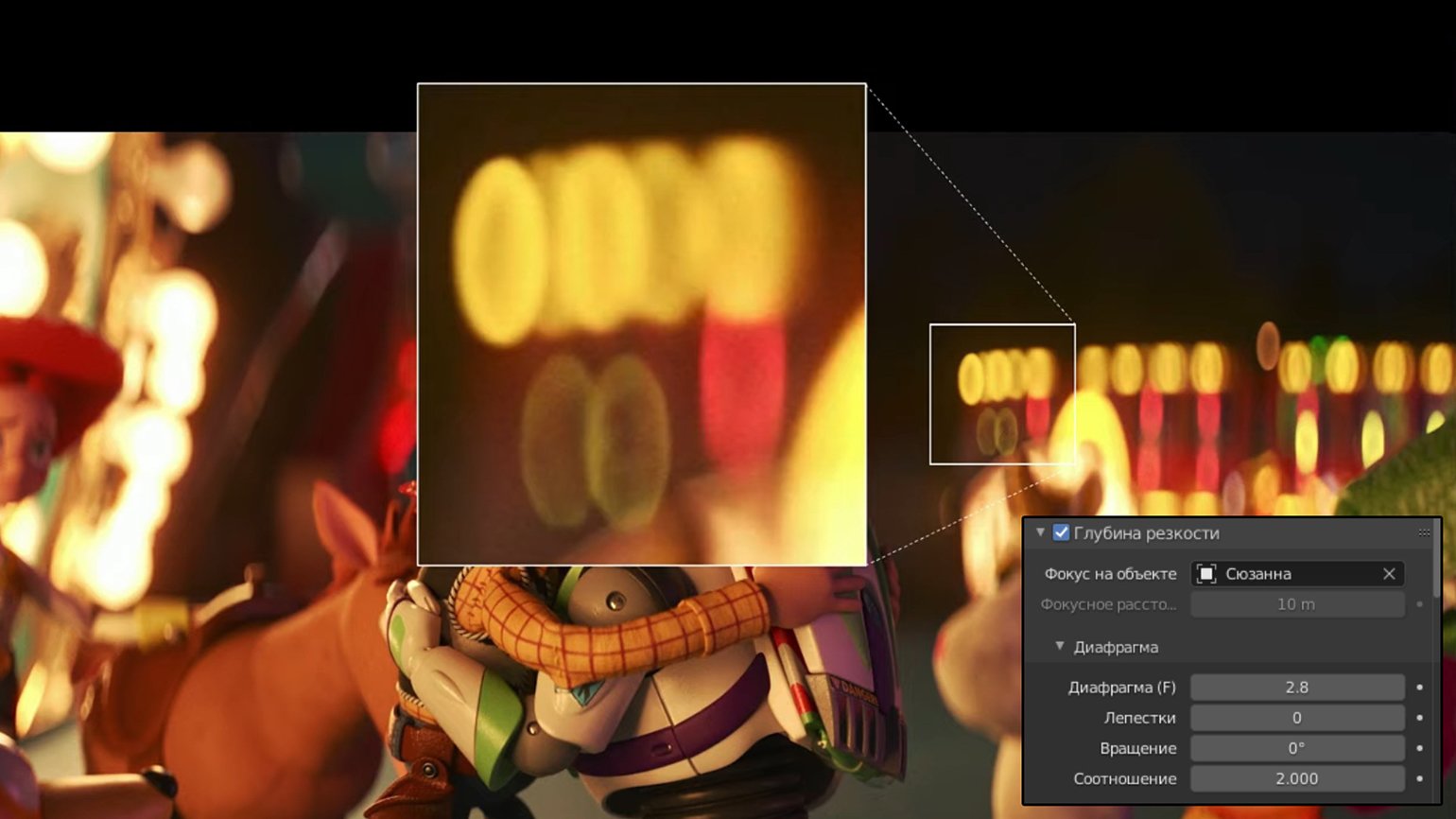Click the Вращение value field
1456x819 pixels.
[x=1297, y=747]
